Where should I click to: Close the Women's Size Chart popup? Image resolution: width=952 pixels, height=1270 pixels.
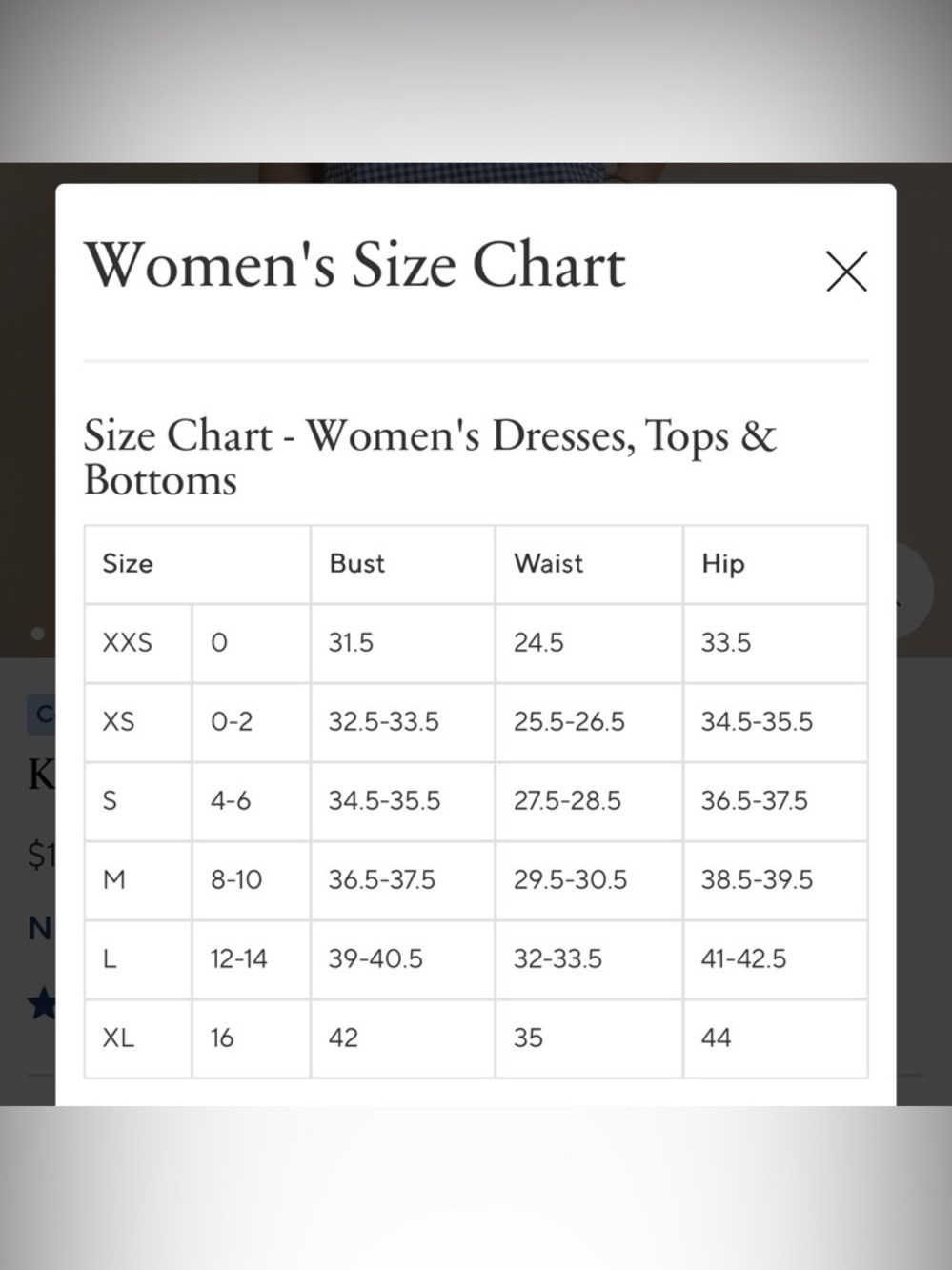pyautogui.click(x=846, y=272)
